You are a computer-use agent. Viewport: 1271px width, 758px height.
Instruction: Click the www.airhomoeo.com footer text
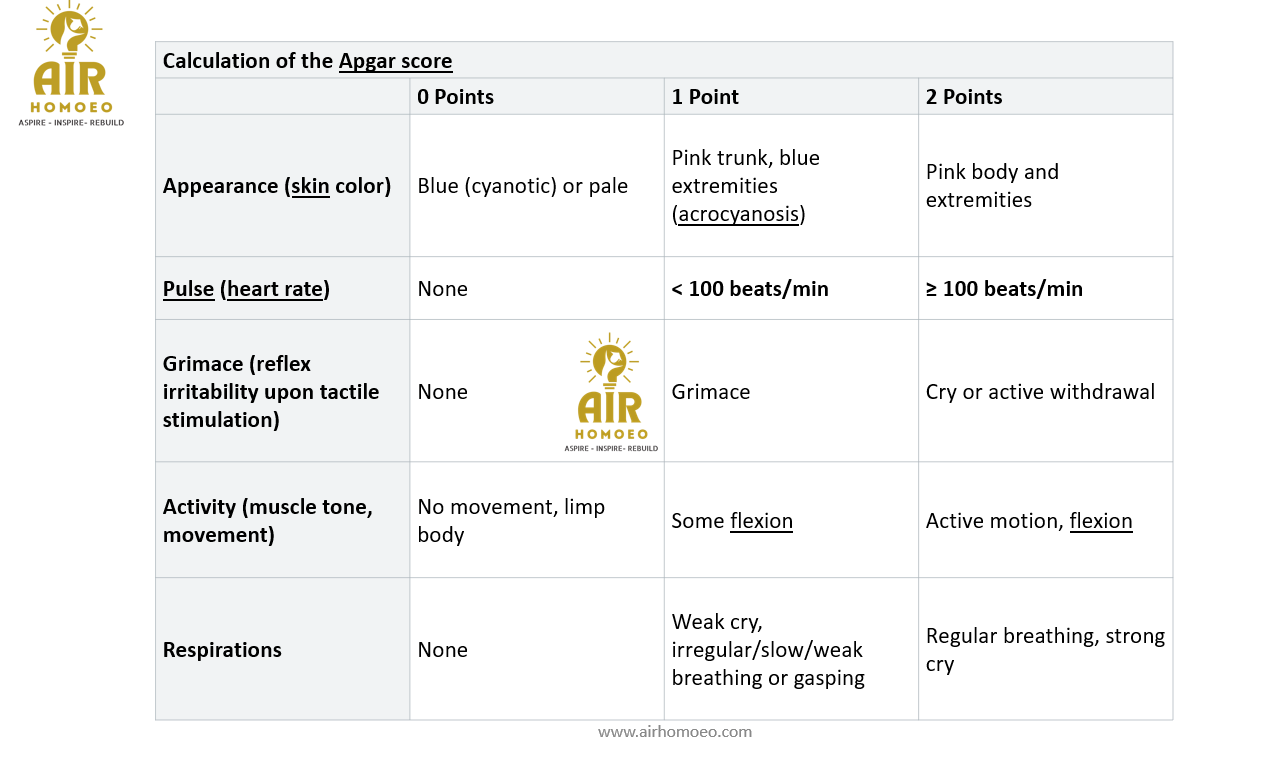click(675, 732)
